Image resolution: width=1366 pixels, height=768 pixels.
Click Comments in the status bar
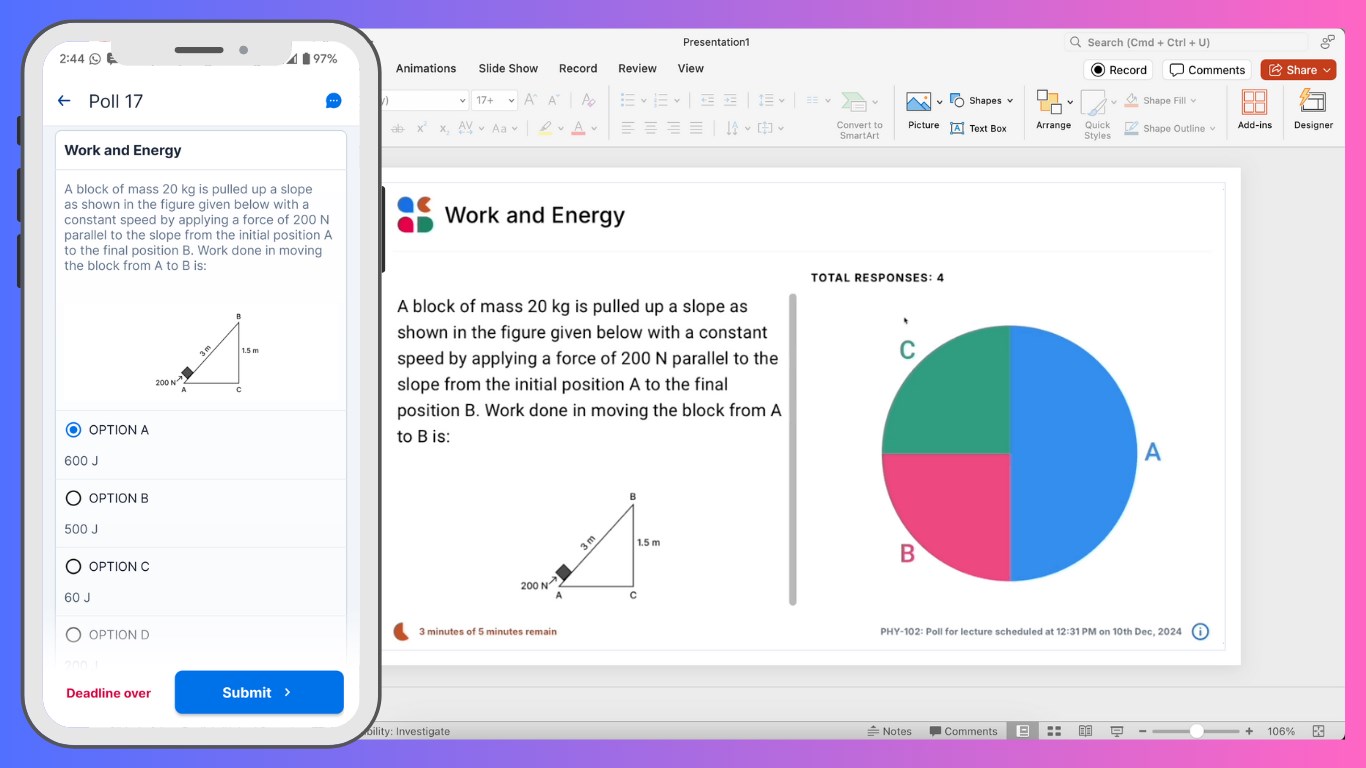coord(963,731)
